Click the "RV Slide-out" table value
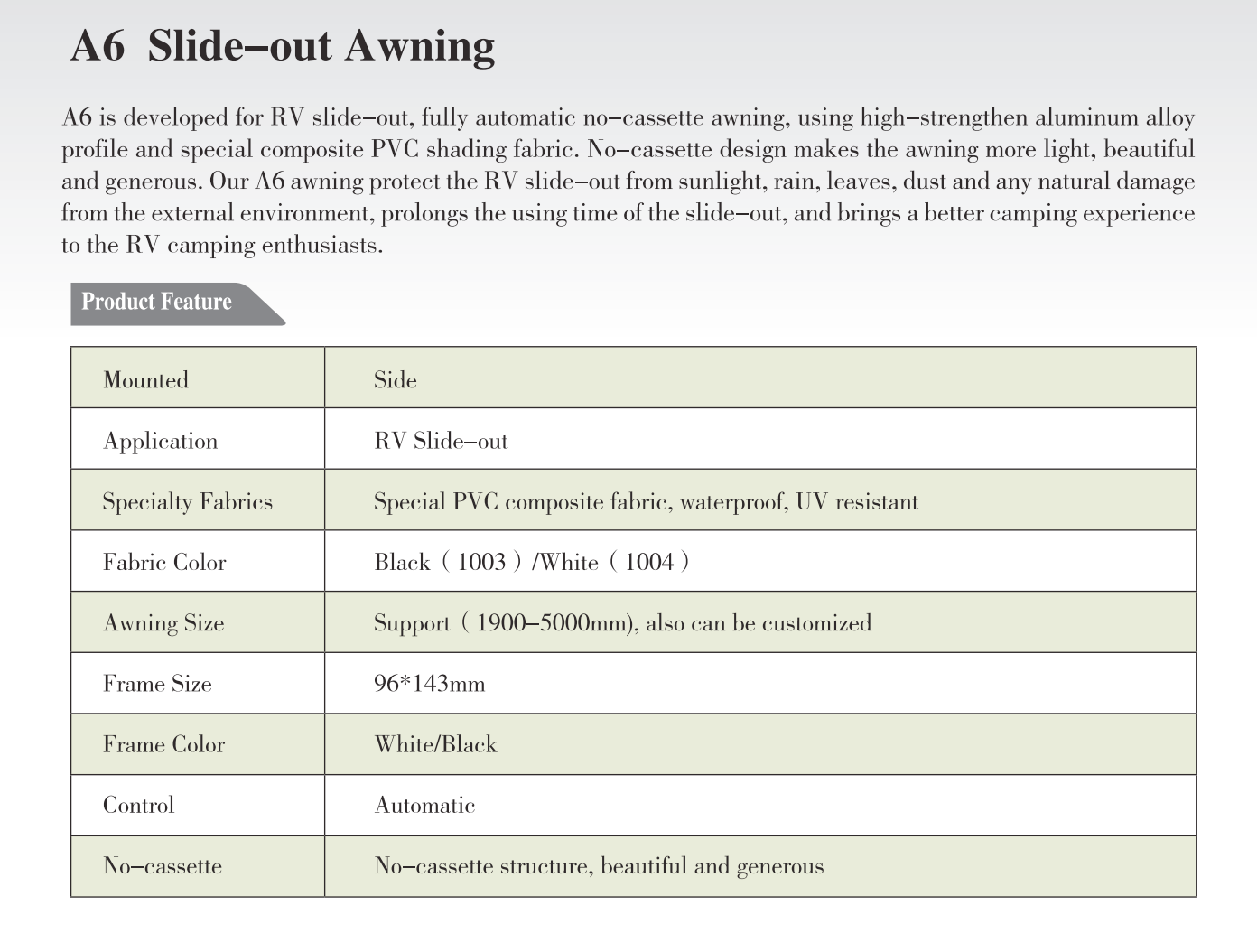 [441, 441]
